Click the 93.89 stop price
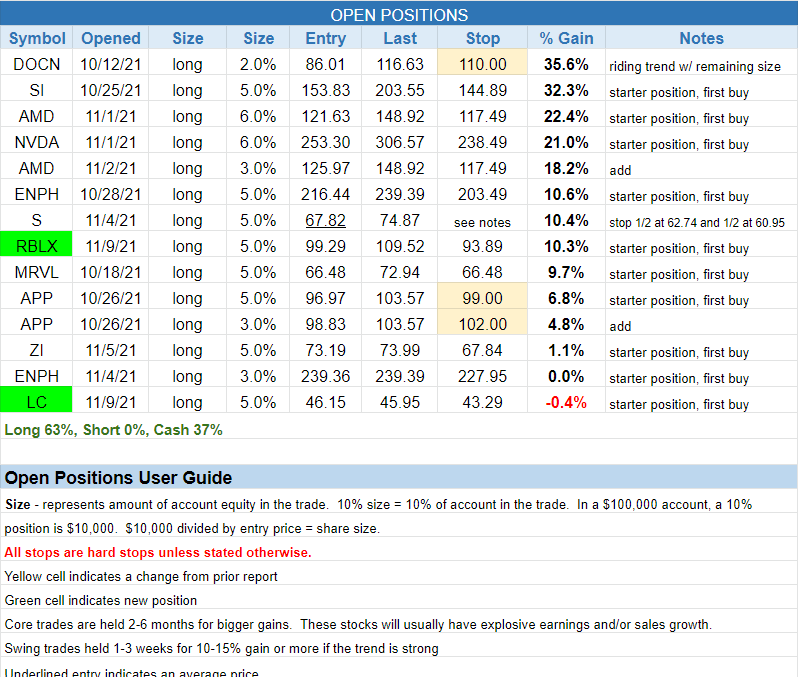Viewport: 798px width, 677px height. [x=482, y=246]
